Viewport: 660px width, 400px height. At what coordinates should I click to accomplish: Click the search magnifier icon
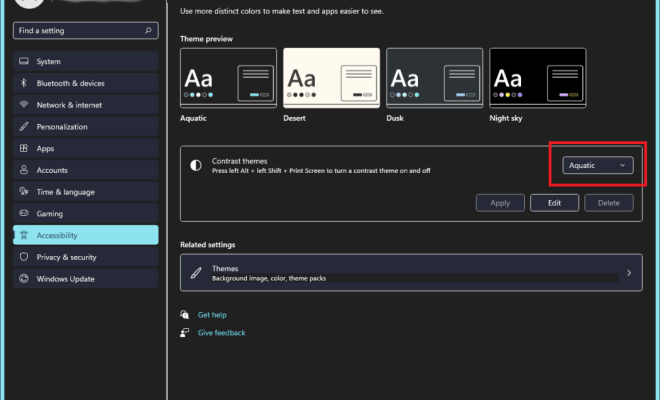point(148,30)
